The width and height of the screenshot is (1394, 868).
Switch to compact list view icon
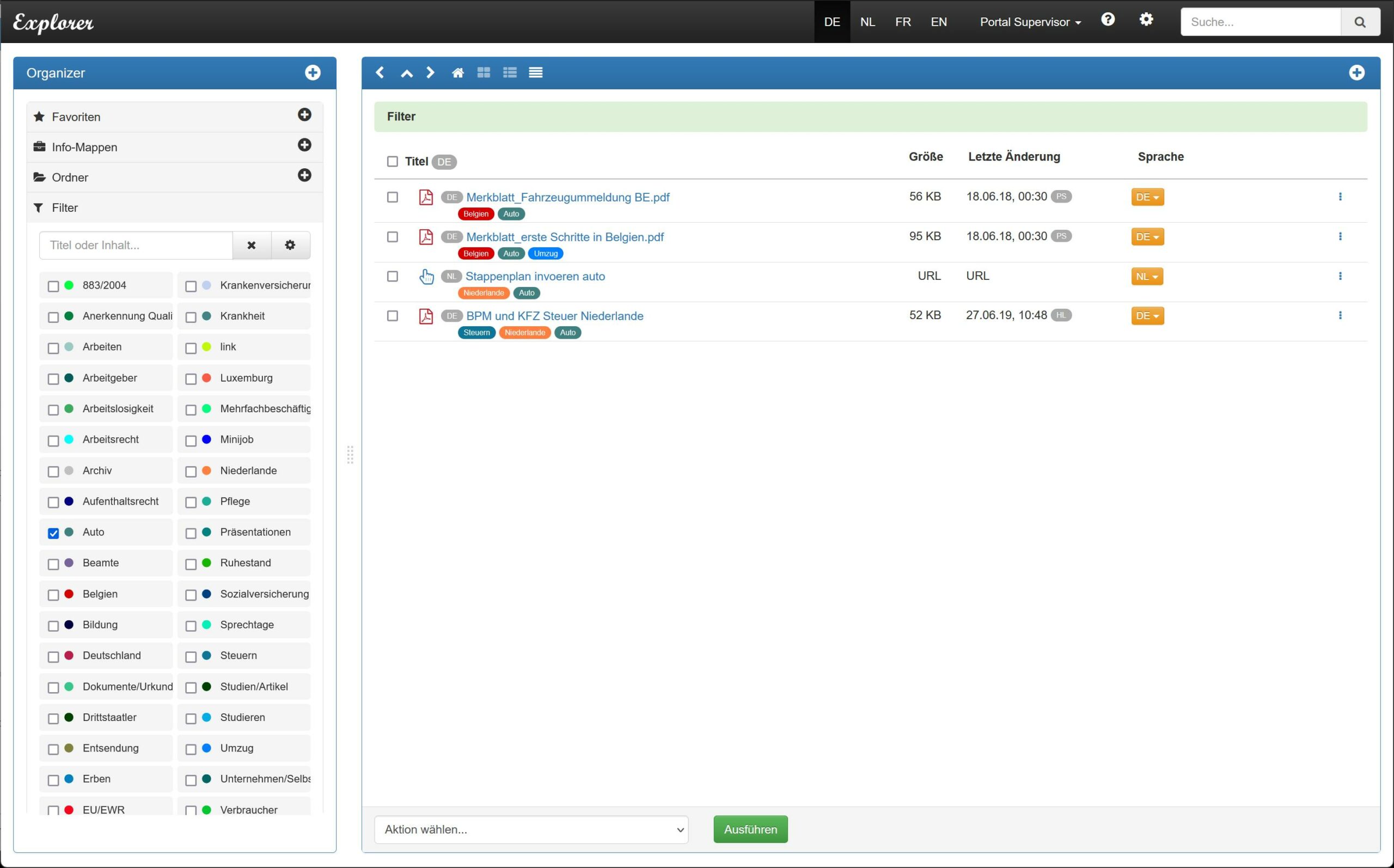pyautogui.click(x=535, y=73)
